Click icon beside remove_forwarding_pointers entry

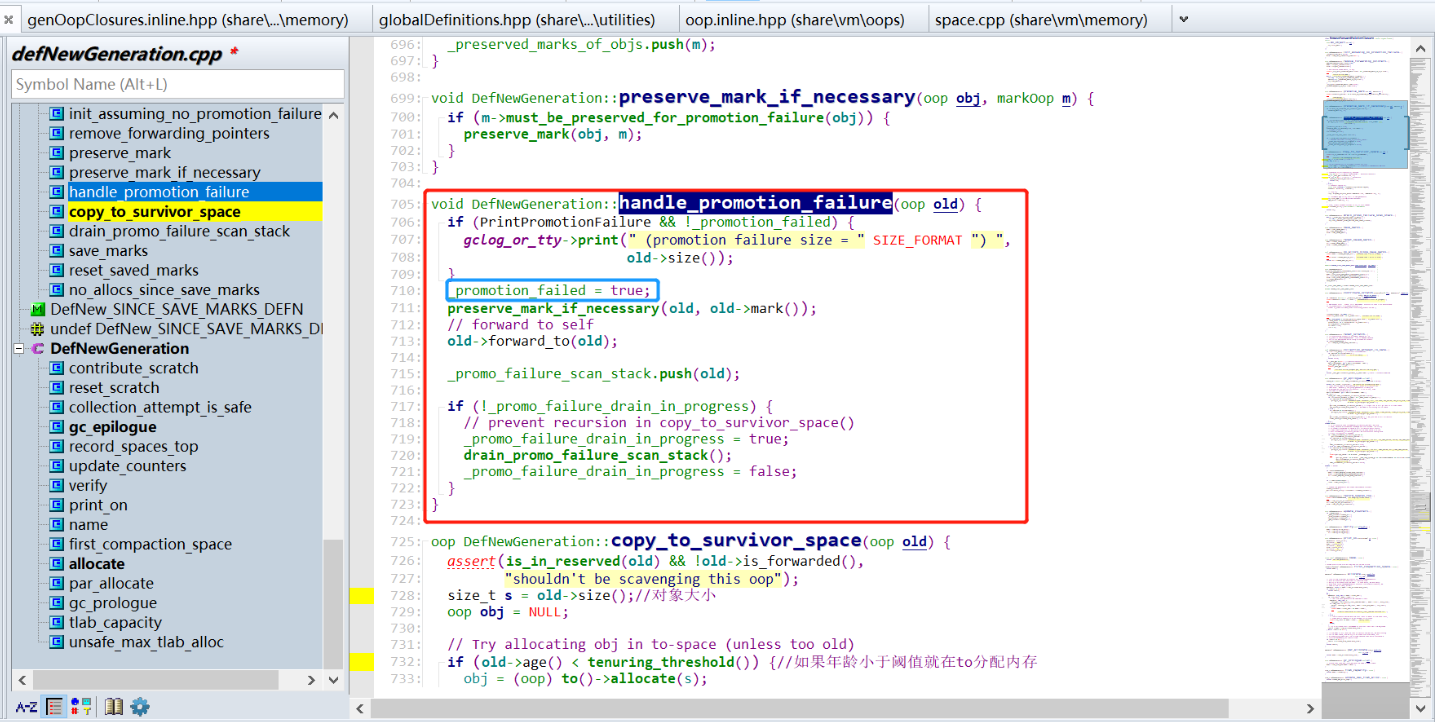57,134
